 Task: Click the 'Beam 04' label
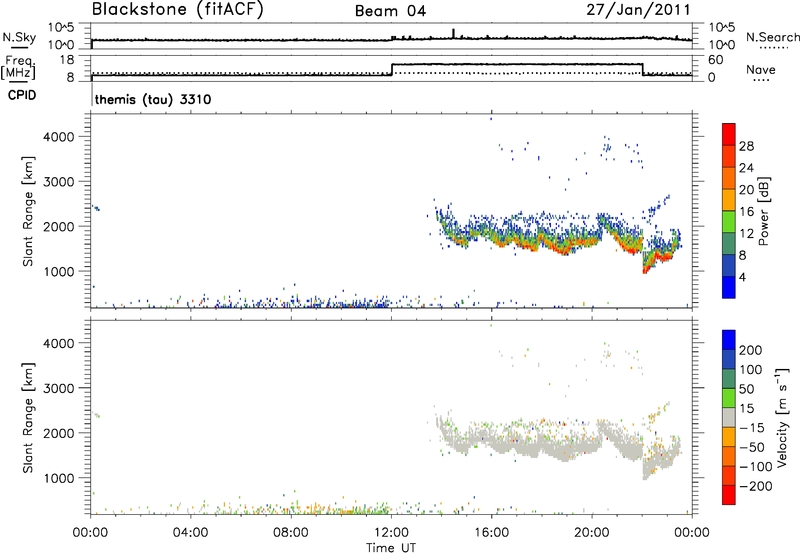pyautogui.click(x=390, y=11)
